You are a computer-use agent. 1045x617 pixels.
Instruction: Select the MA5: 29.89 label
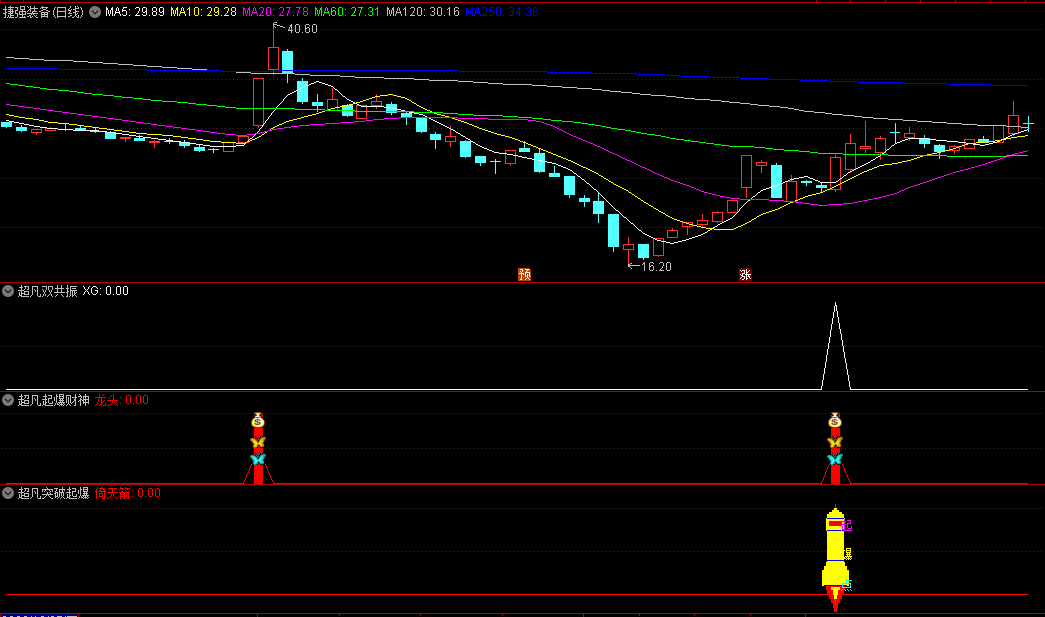coord(135,12)
